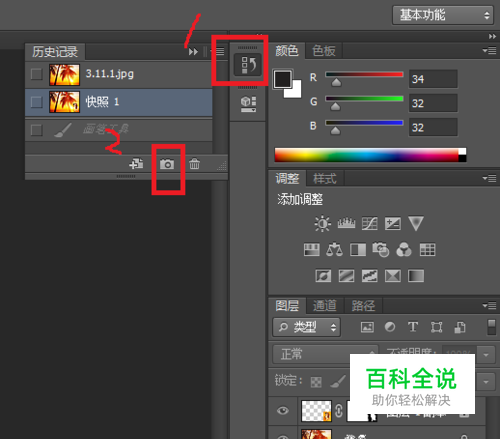
Task: Switch to the 样式 tab
Action: coord(325,179)
